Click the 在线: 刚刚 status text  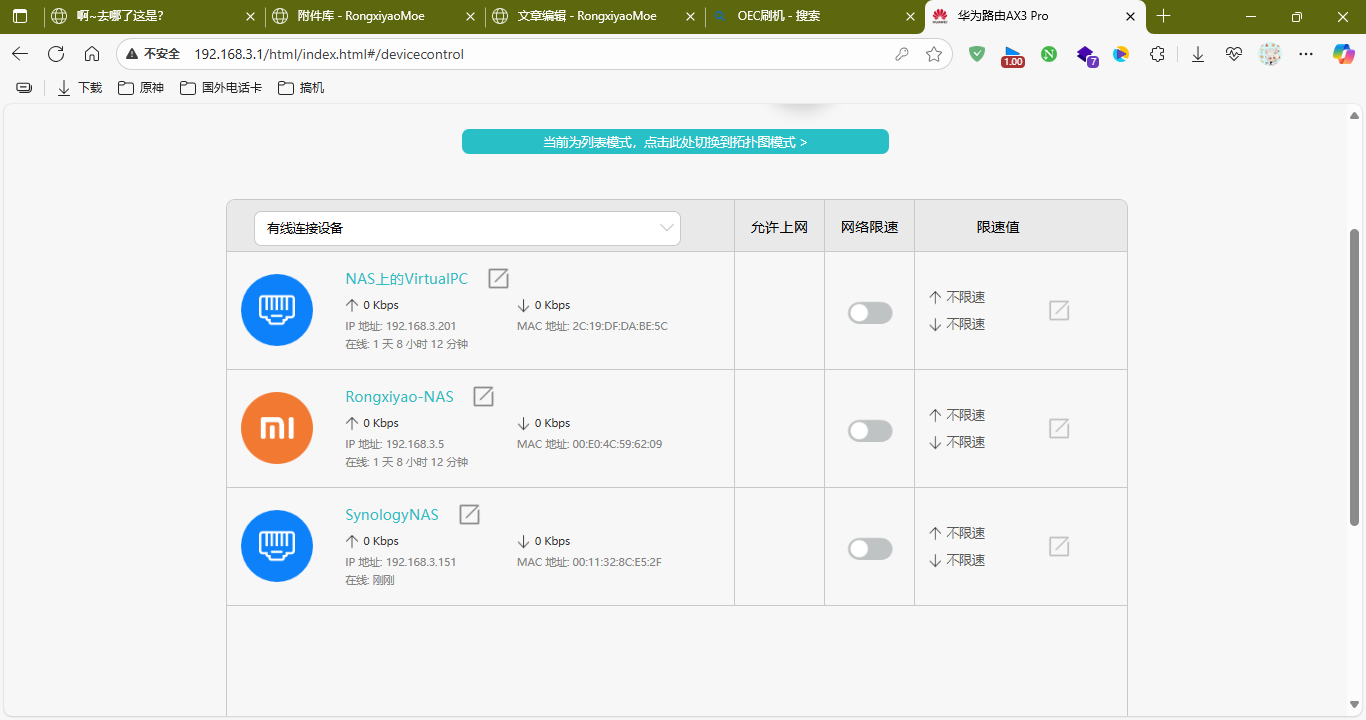click(370, 580)
